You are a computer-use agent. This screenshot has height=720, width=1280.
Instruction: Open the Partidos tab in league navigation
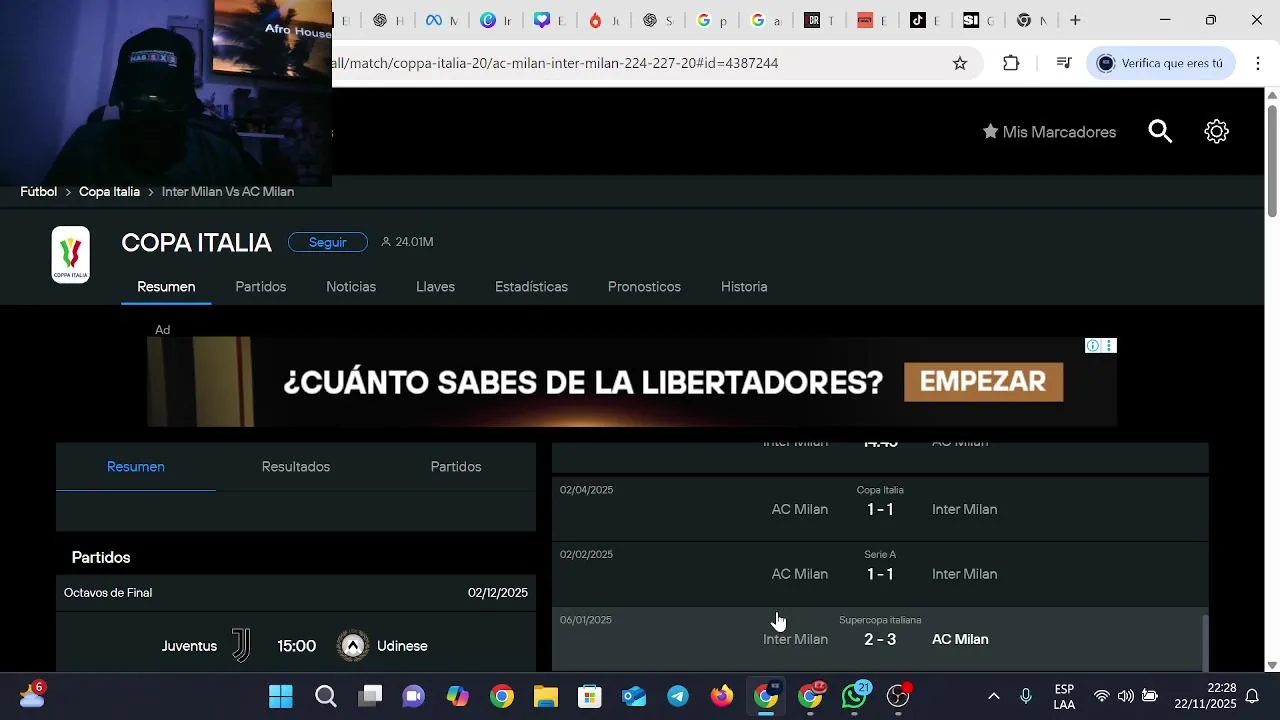(261, 287)
